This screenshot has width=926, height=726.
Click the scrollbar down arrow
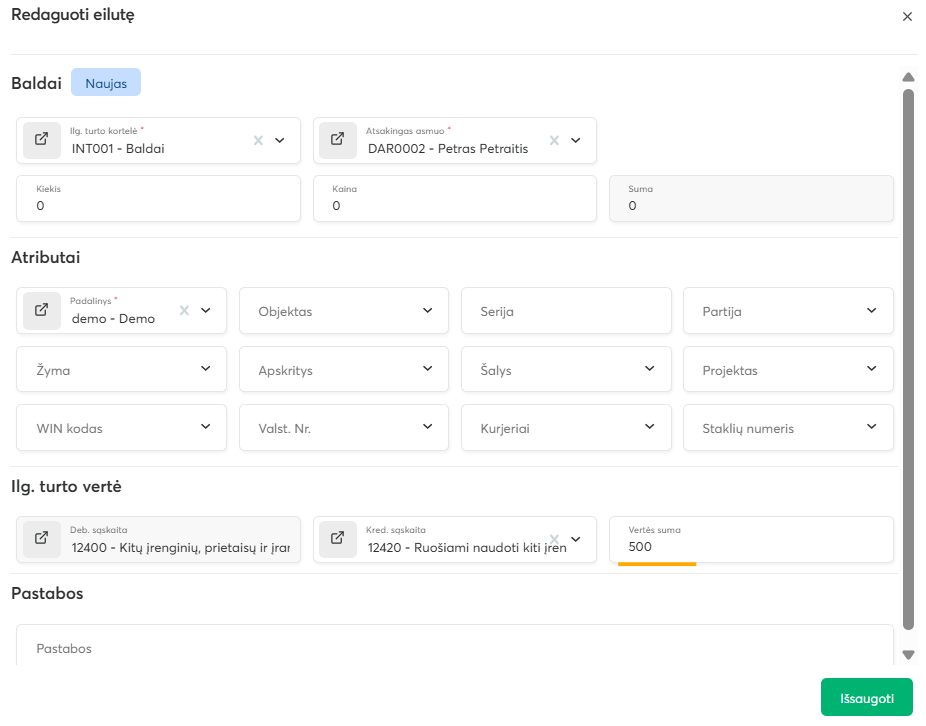(x=908, y=655)
